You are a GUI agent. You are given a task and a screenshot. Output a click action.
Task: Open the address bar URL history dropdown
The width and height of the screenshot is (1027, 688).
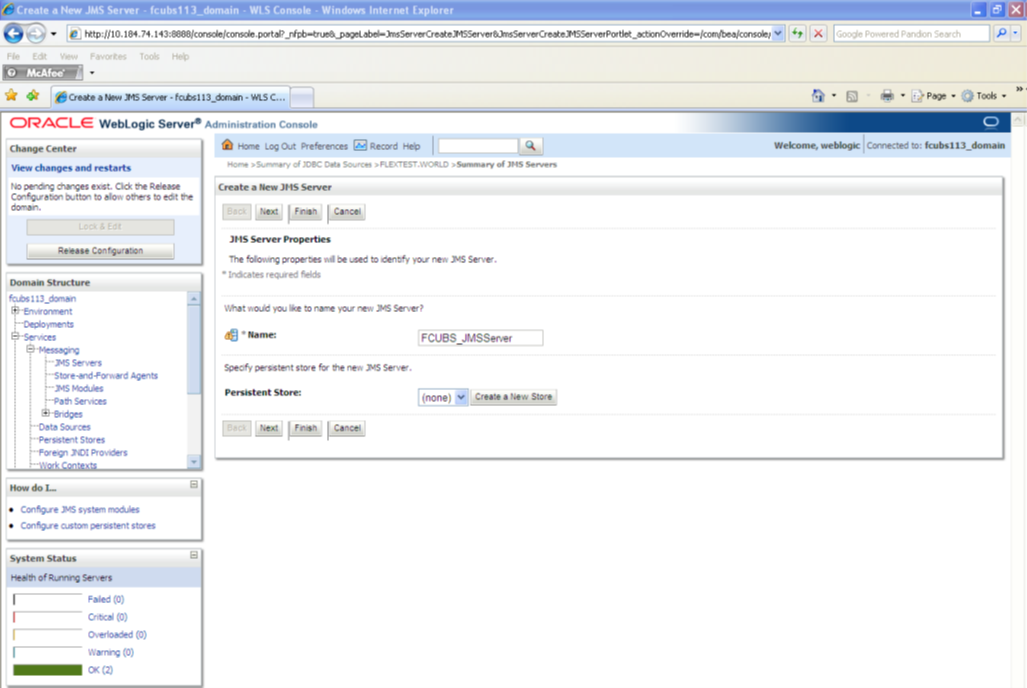coord(777,33)
